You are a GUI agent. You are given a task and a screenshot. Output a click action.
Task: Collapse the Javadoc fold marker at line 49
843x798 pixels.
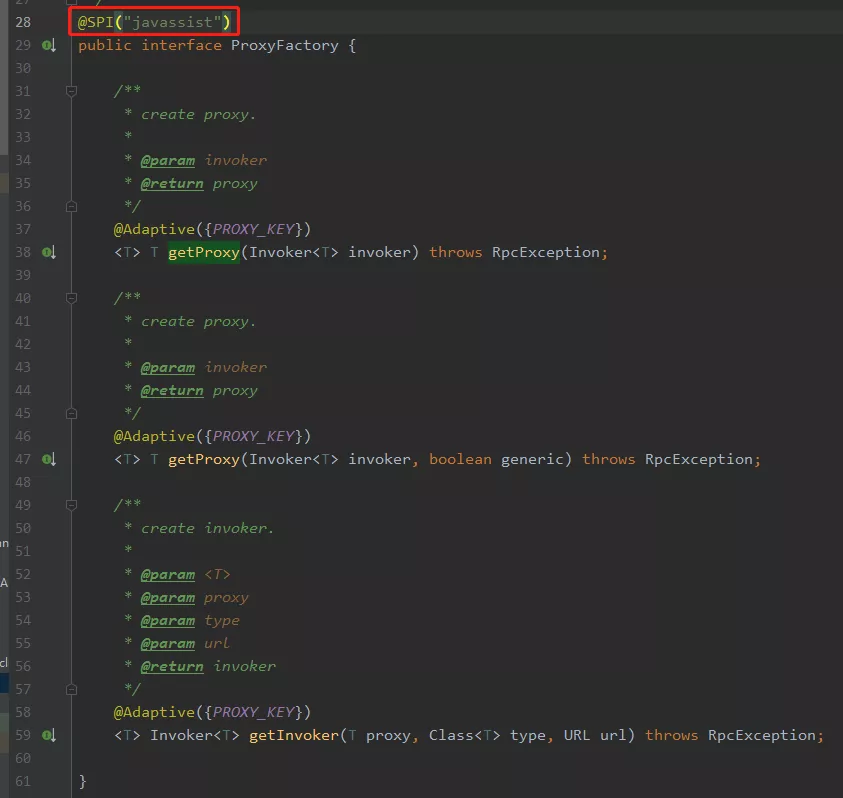tap(71, 505)
